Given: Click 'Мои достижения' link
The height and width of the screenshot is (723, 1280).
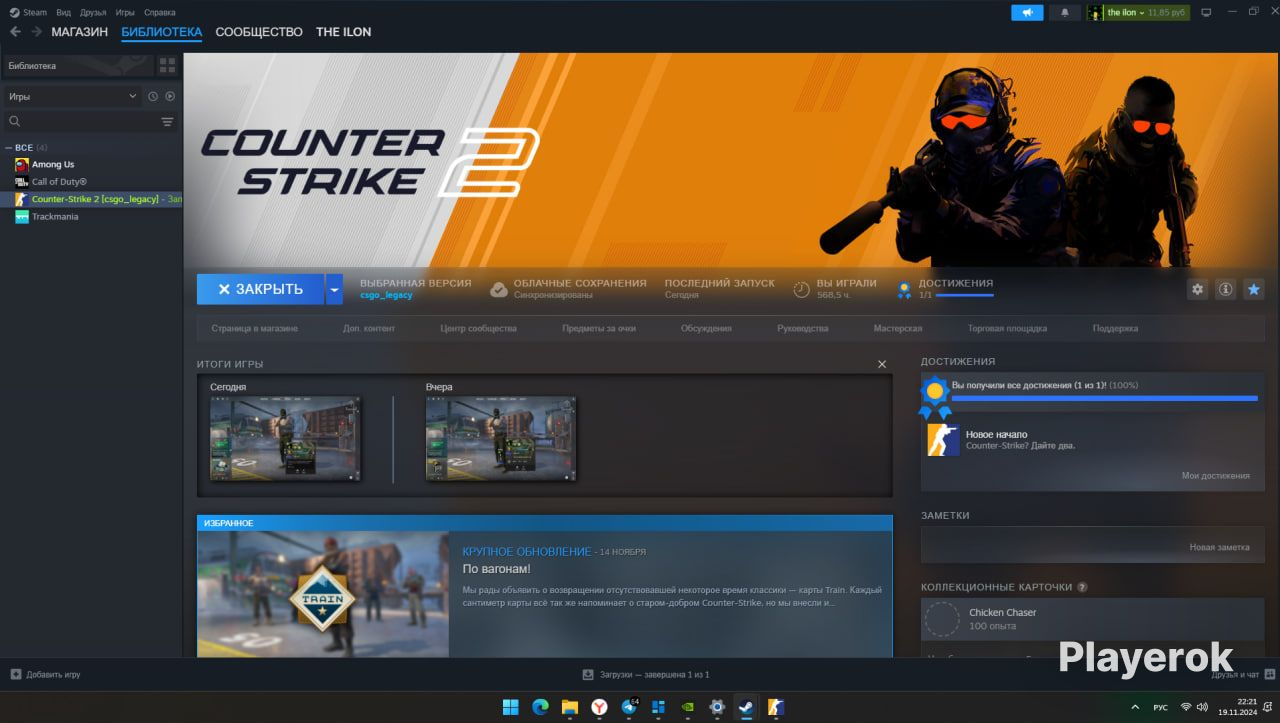Looking at the screenshot, I should [x=1216, y=476].
